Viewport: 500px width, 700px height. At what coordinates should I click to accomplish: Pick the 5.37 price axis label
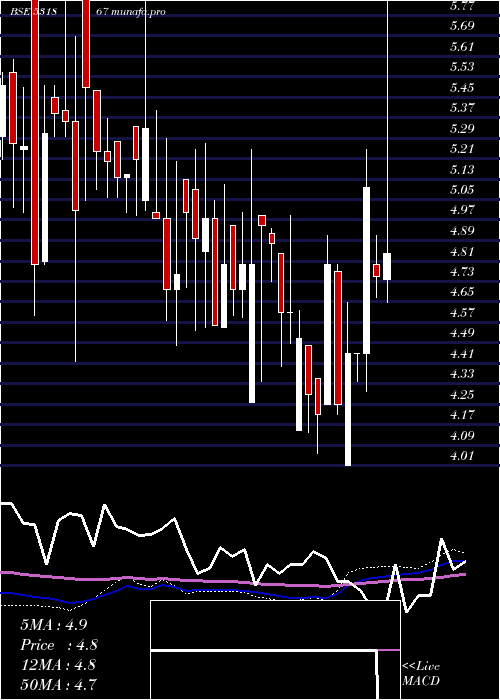[x=462, y=108]
